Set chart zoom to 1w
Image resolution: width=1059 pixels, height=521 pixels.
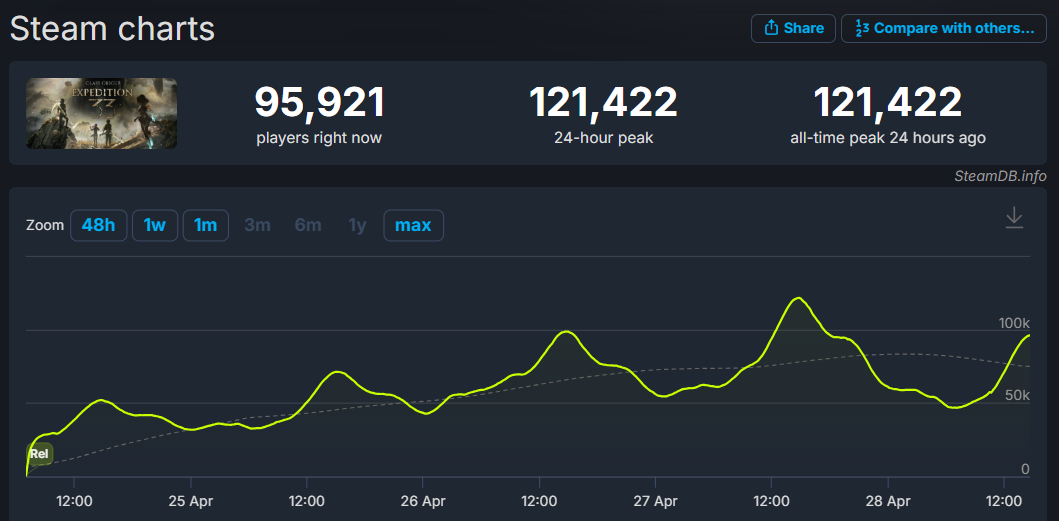[x=155, y=226]
